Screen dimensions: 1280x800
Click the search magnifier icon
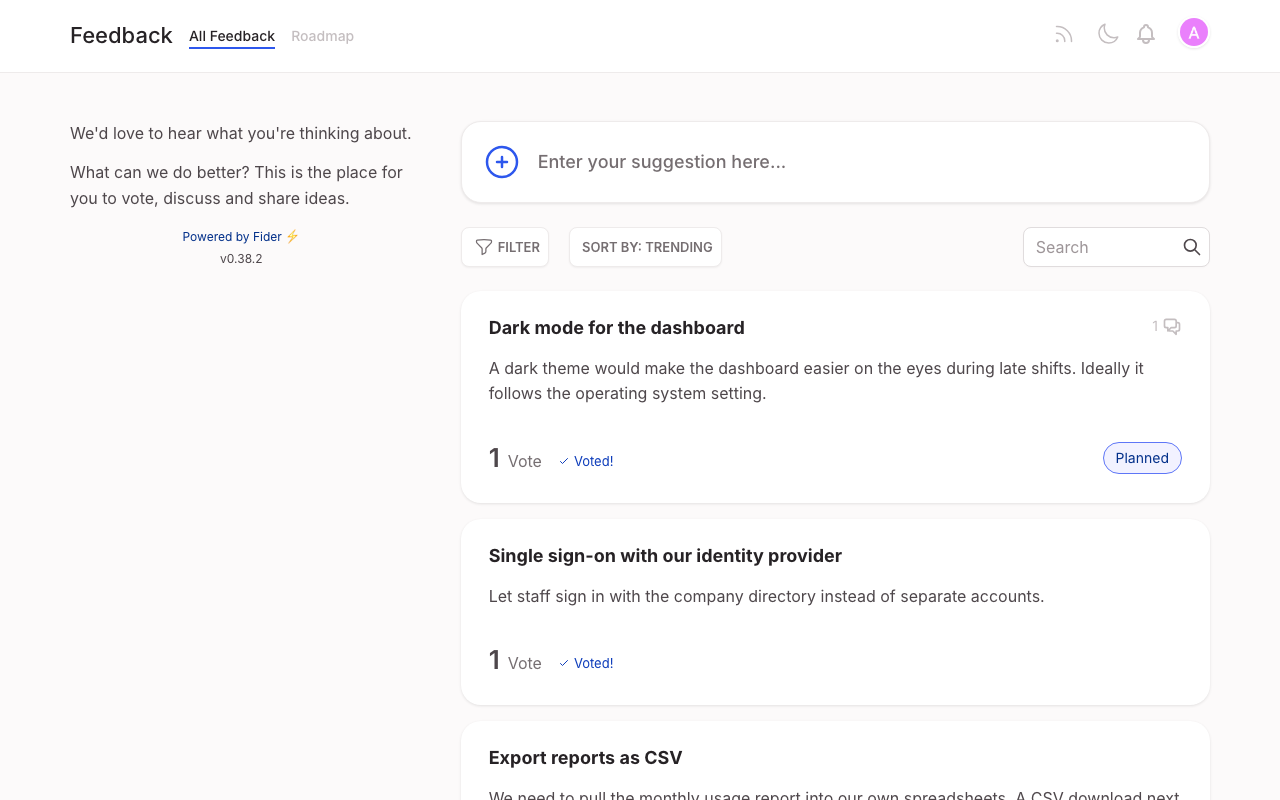(1191, 247)
